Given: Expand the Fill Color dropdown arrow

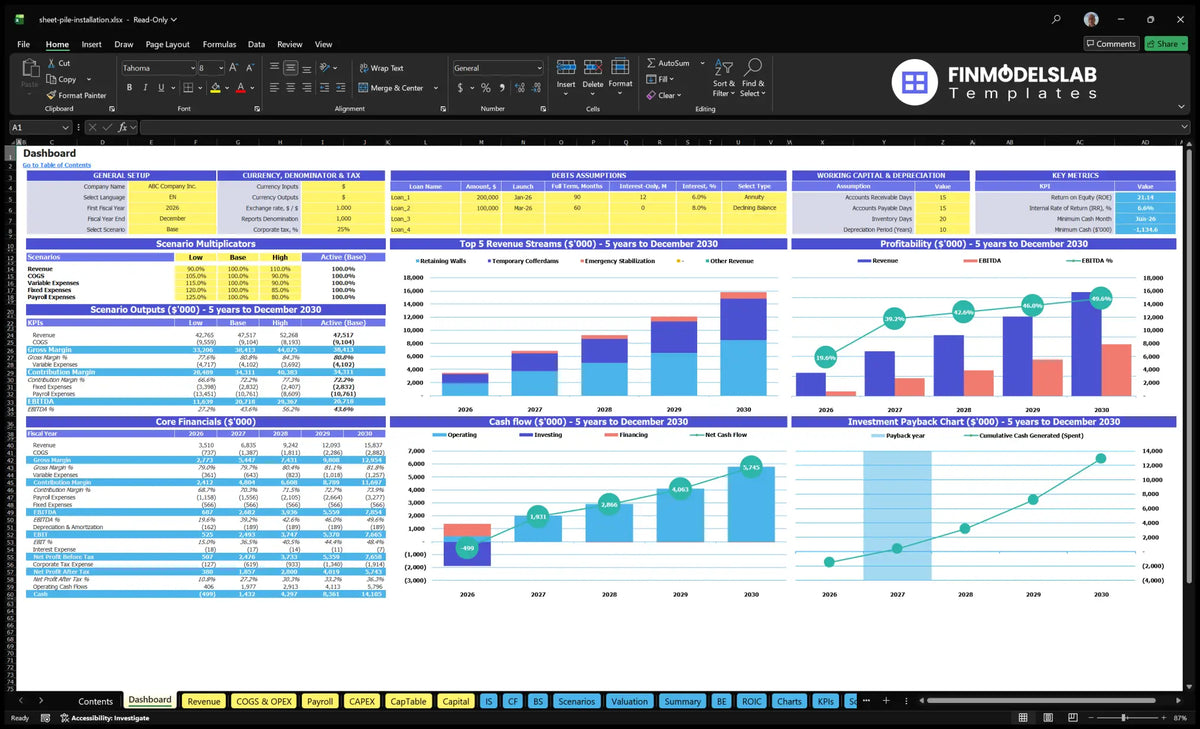Looking at the screenshot, I should [227, 88].
